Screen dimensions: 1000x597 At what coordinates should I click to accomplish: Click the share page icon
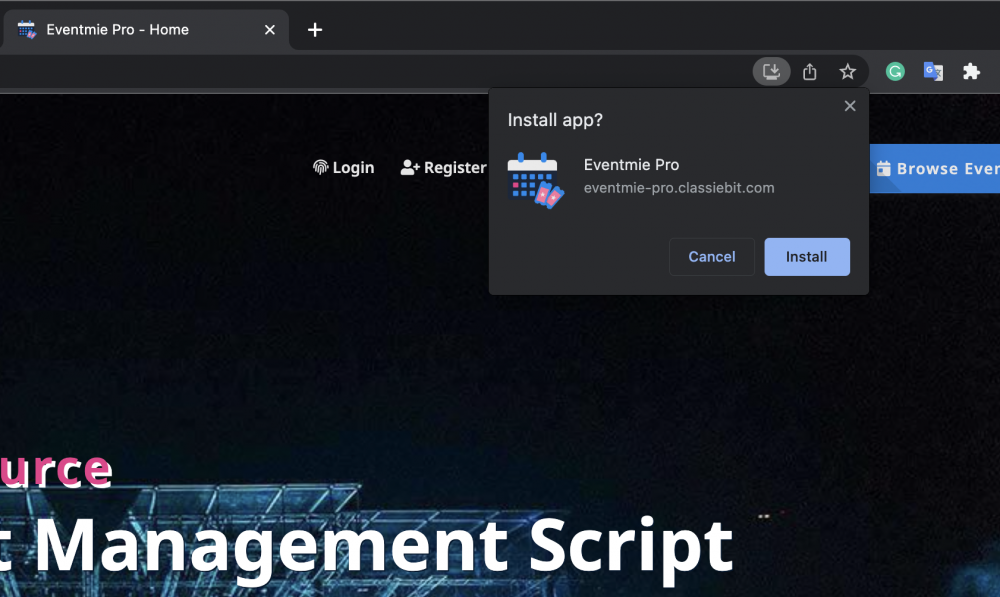[810, 71]
